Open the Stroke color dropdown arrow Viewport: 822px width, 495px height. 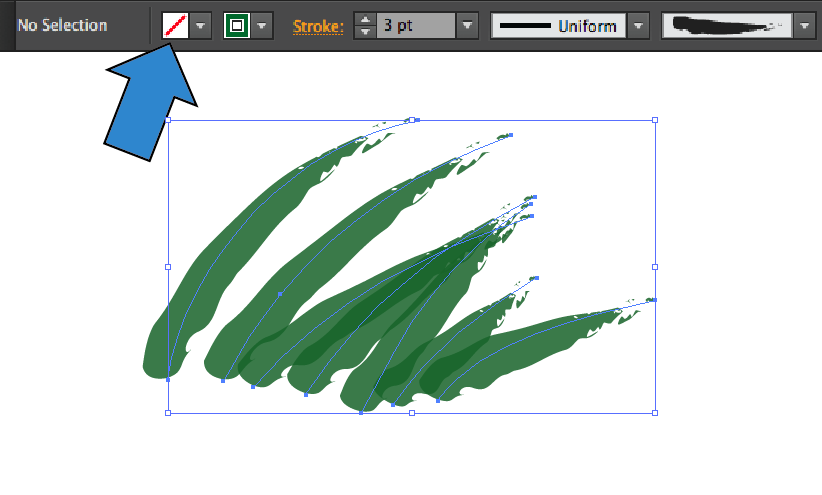pos(262,25)
